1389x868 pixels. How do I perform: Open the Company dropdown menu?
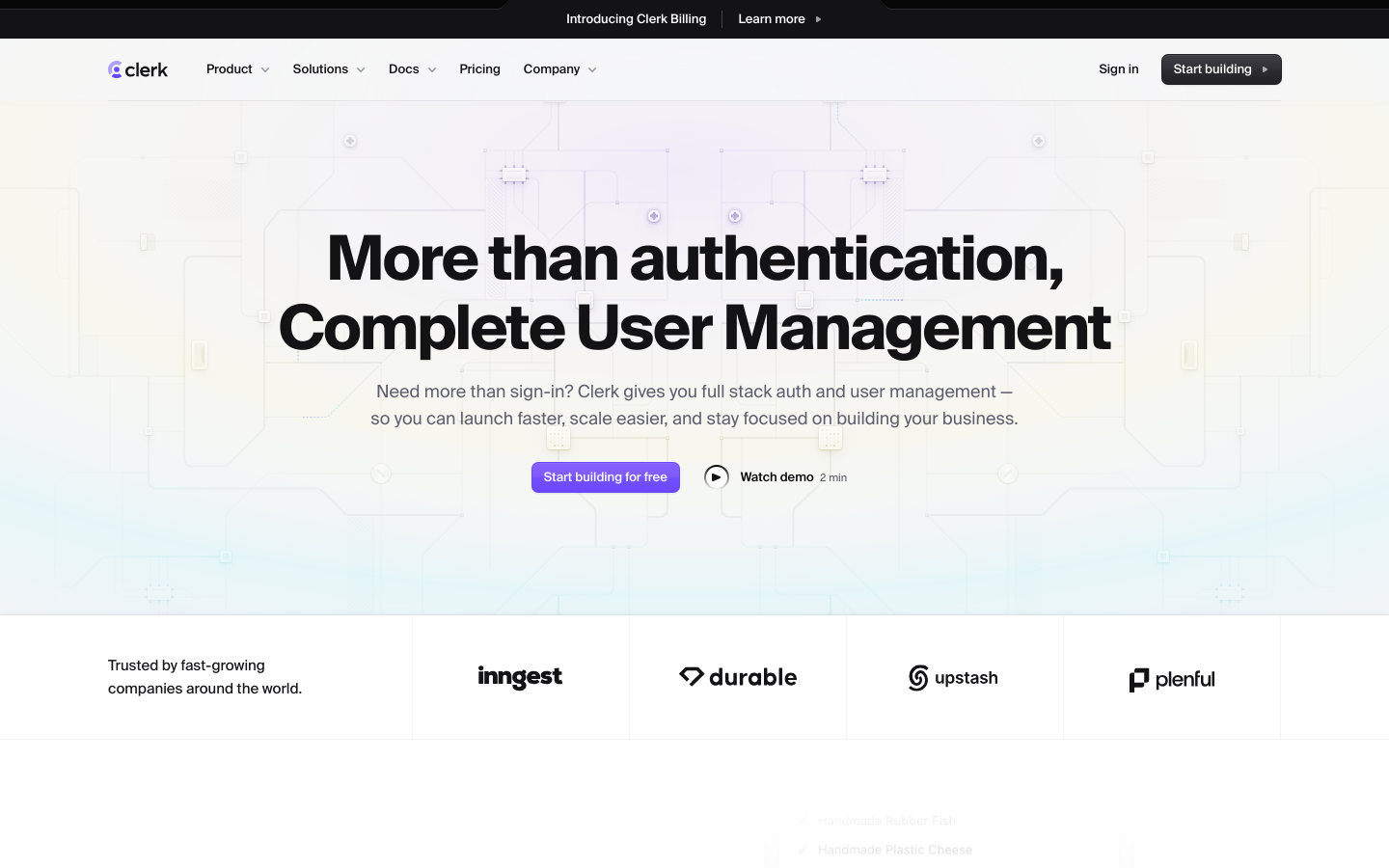[559, 69]
